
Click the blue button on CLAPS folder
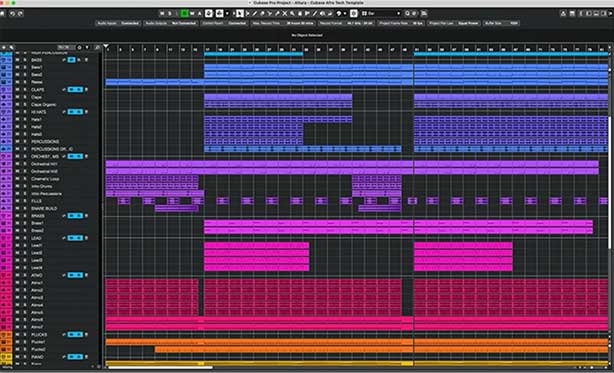[x=75, y=90]
